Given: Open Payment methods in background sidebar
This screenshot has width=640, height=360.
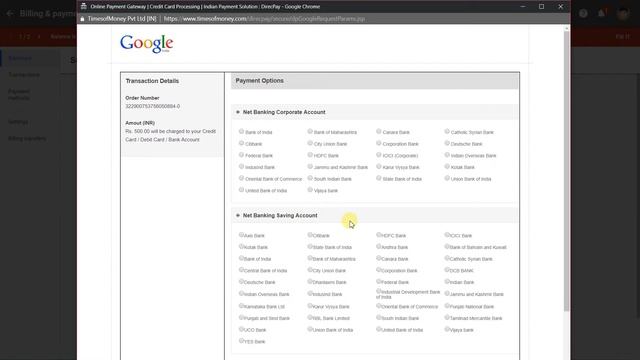Looking at the screenshot, I should 19,95.
